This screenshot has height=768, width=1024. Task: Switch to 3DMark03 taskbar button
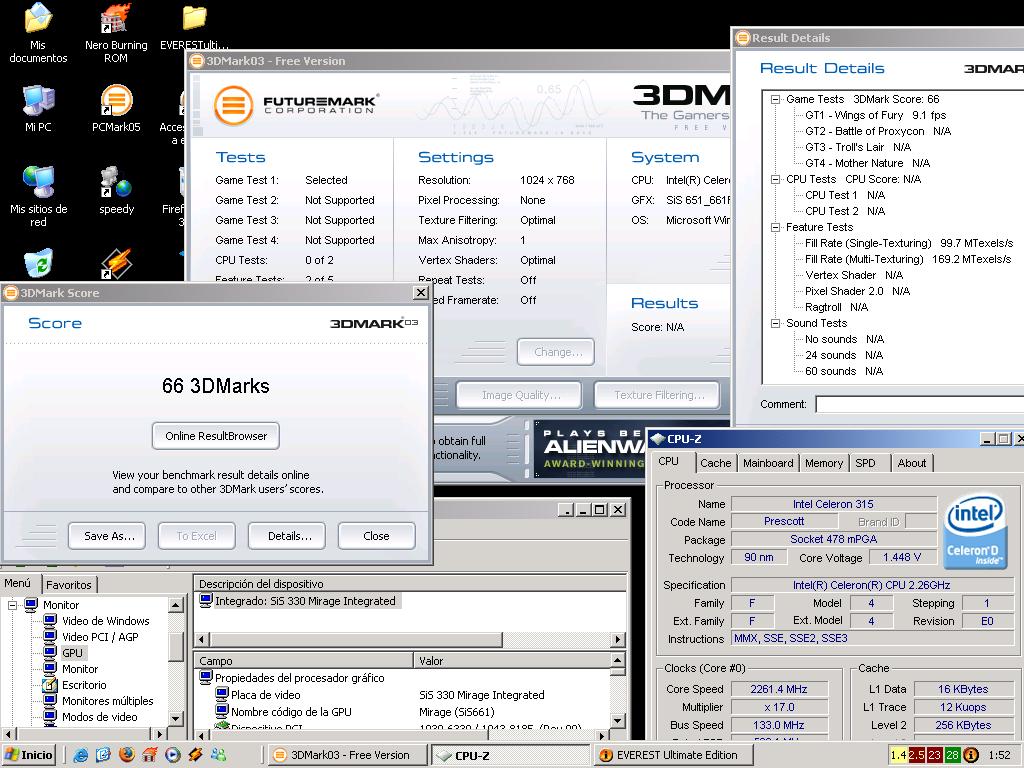[347, 755]
